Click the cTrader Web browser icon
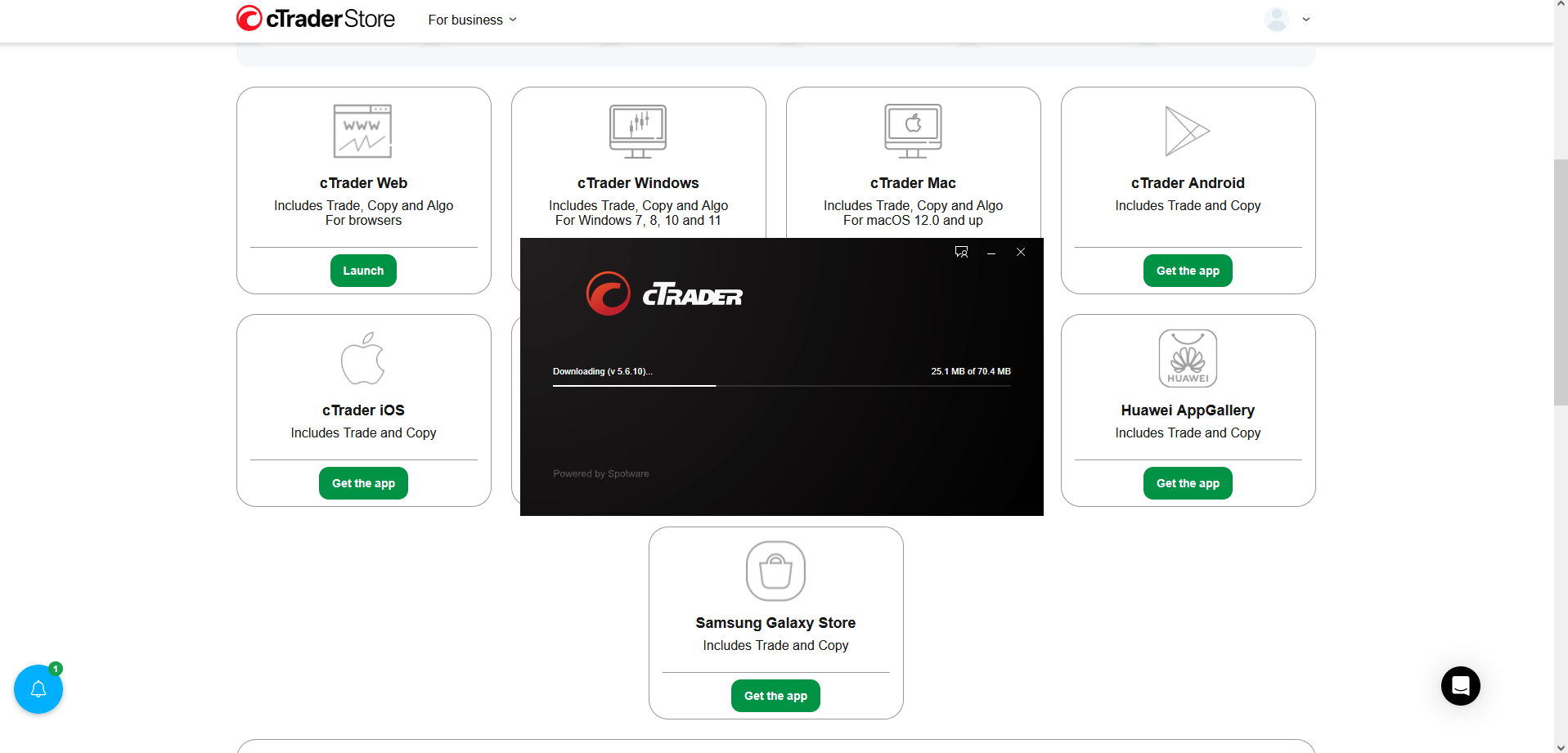This screenshot has width=1568, height=753. (362, 131)
